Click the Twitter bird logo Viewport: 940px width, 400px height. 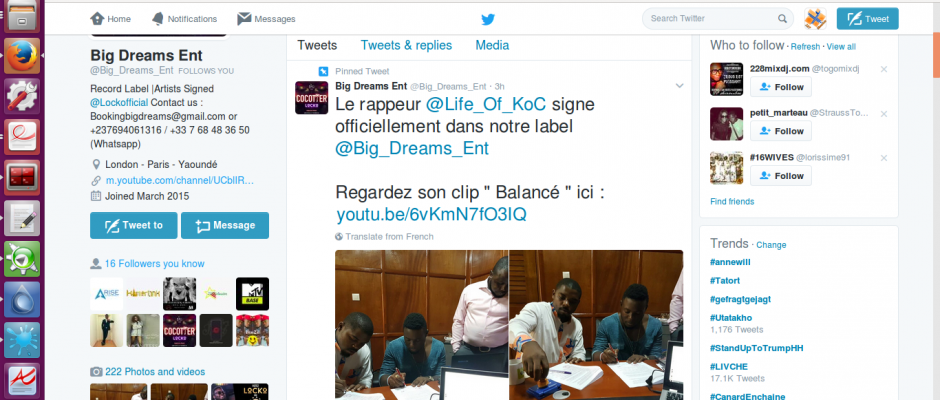click(x=488, y=19)
